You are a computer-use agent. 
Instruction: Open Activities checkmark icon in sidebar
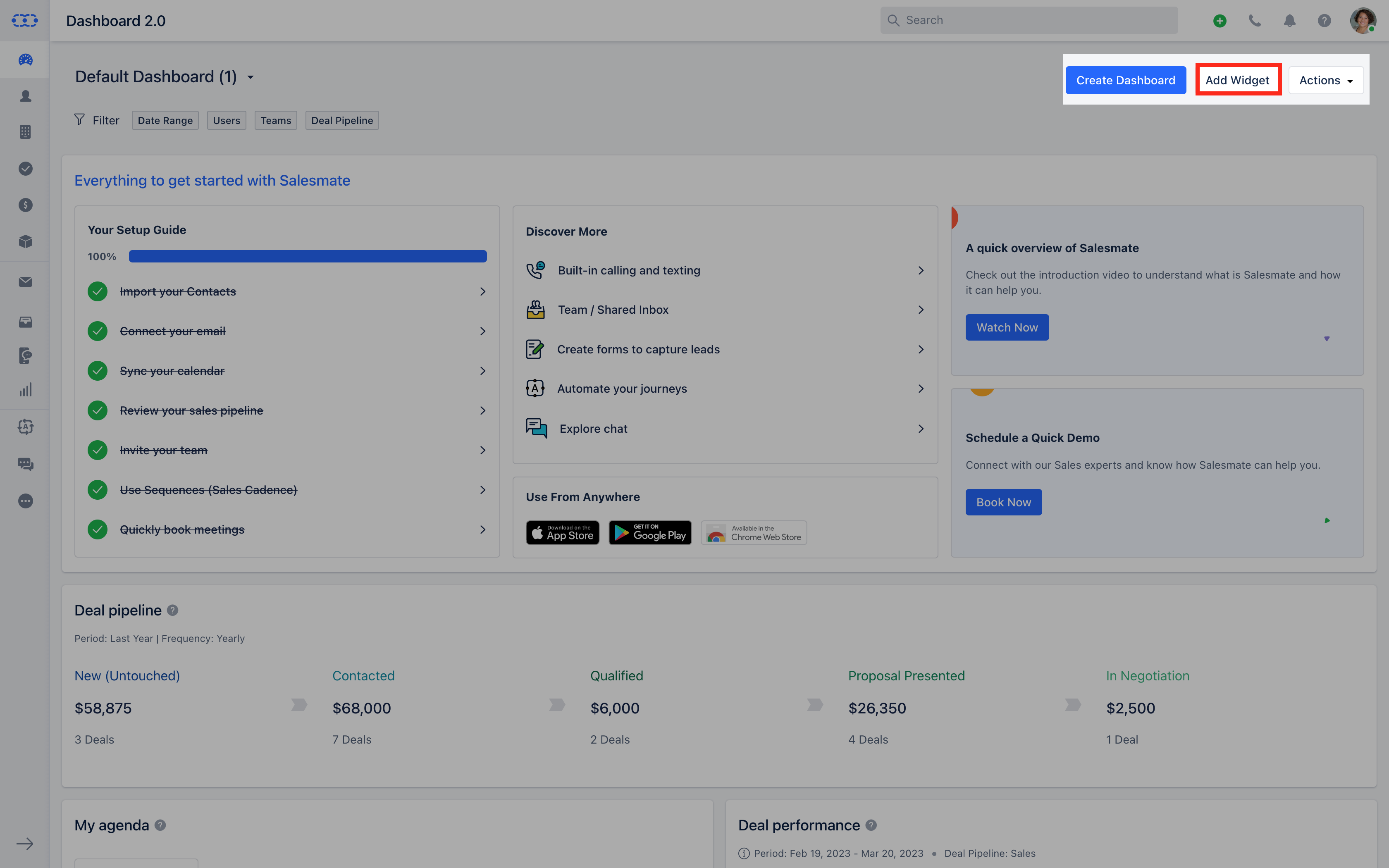25,168
